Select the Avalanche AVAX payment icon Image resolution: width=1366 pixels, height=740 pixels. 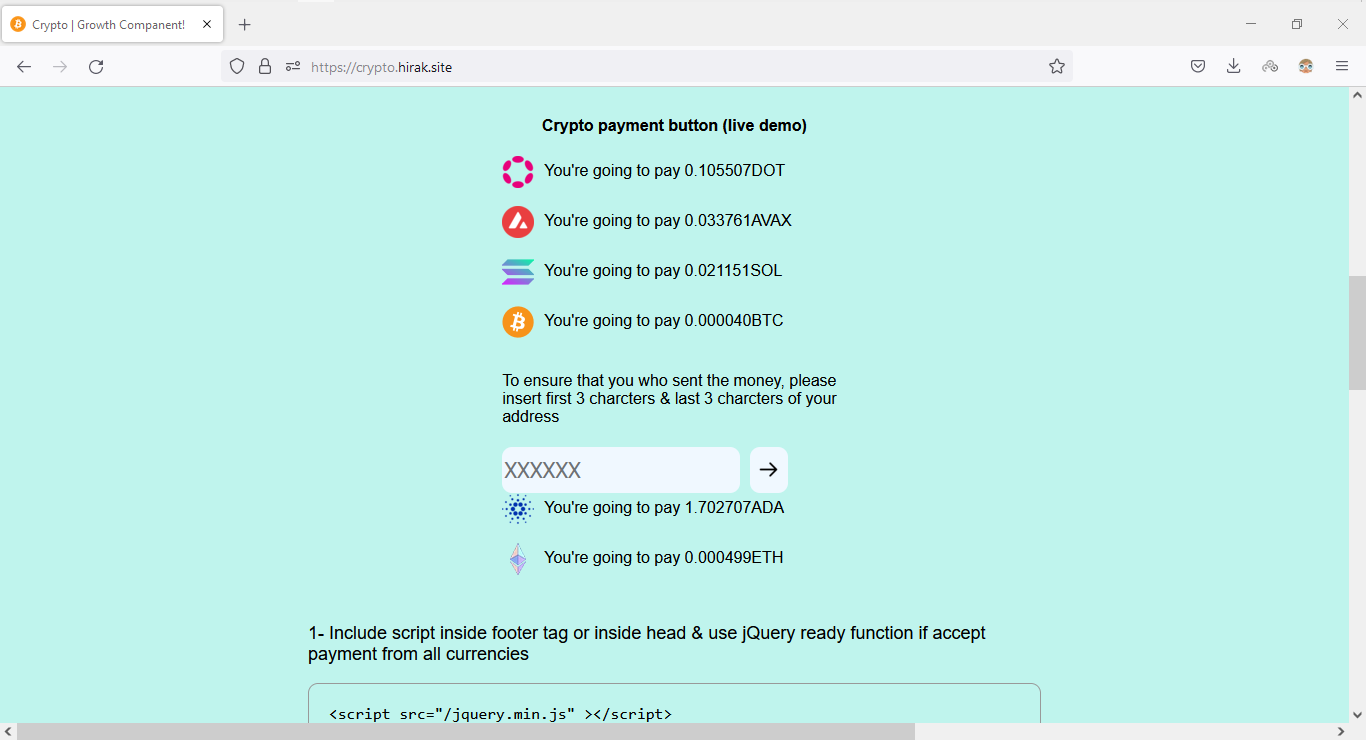click(518, 221)
